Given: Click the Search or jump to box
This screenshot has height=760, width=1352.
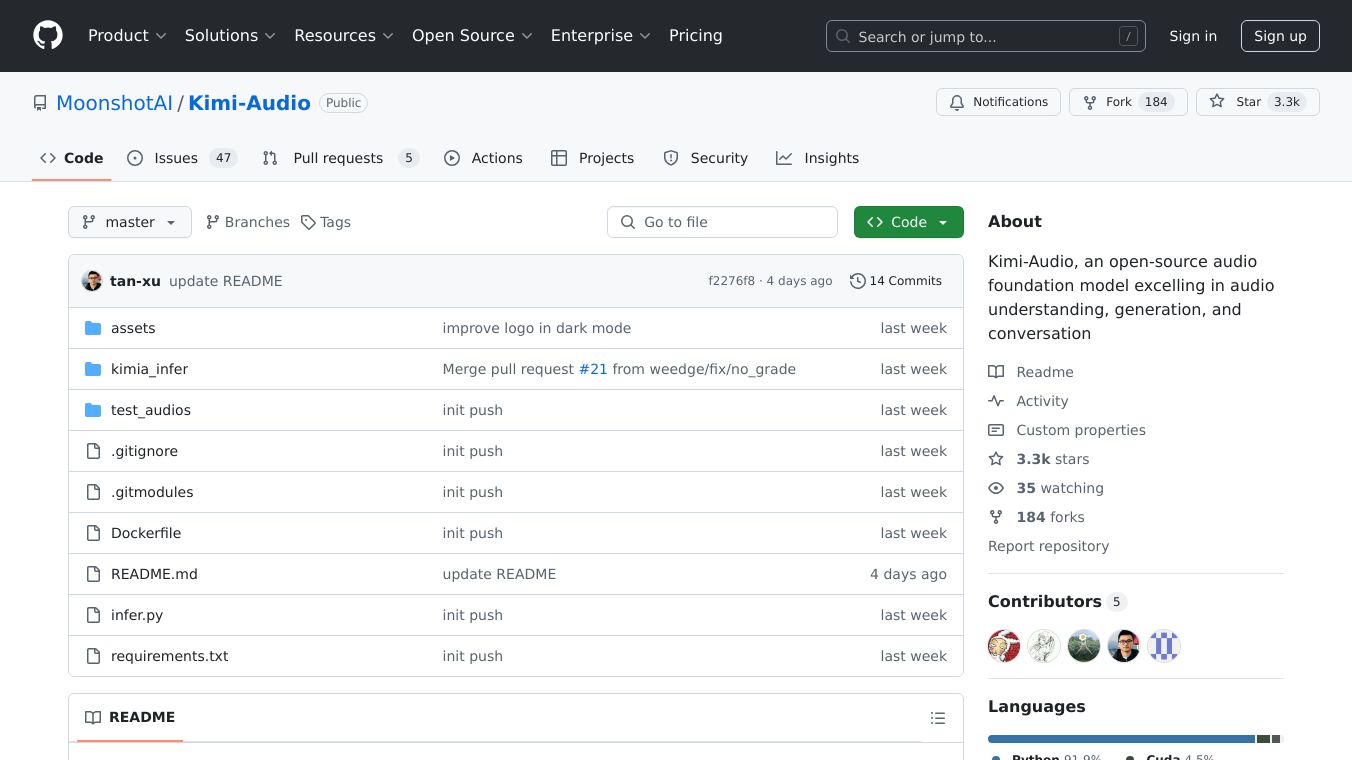Looking at the screenshot, I should tap(985, 36).
